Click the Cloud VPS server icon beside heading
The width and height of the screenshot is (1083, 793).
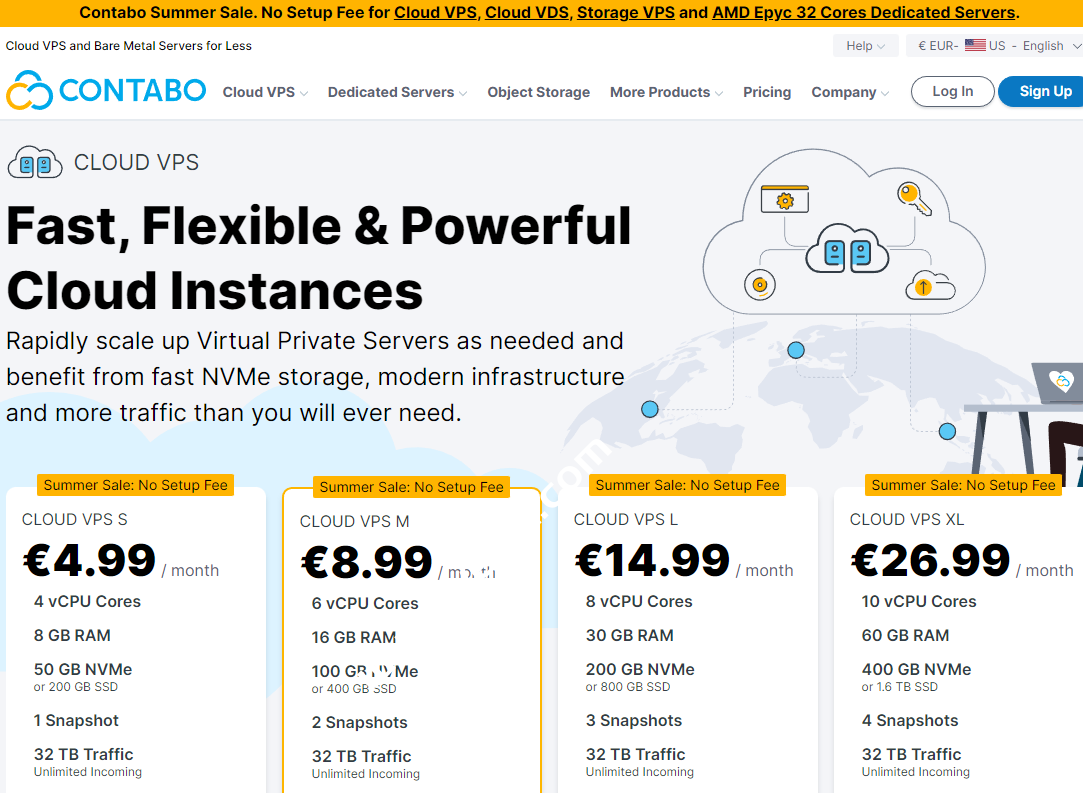pos(35,162)
